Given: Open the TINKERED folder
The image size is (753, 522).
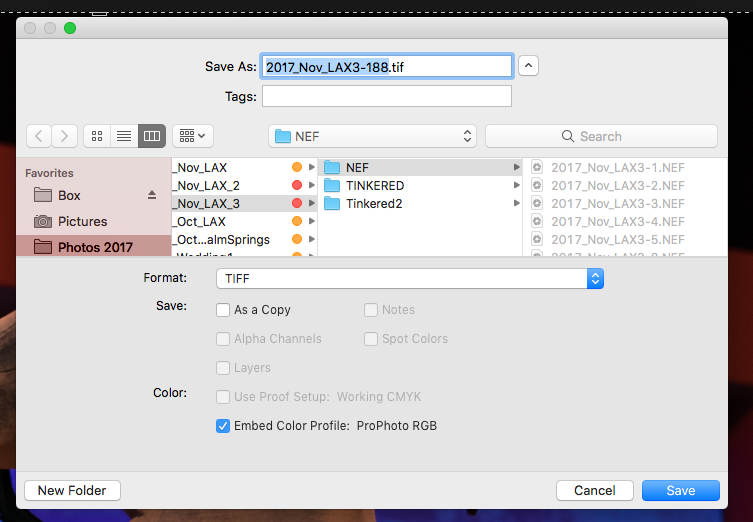Looking at the screenshot, I should tap(420, 185).
